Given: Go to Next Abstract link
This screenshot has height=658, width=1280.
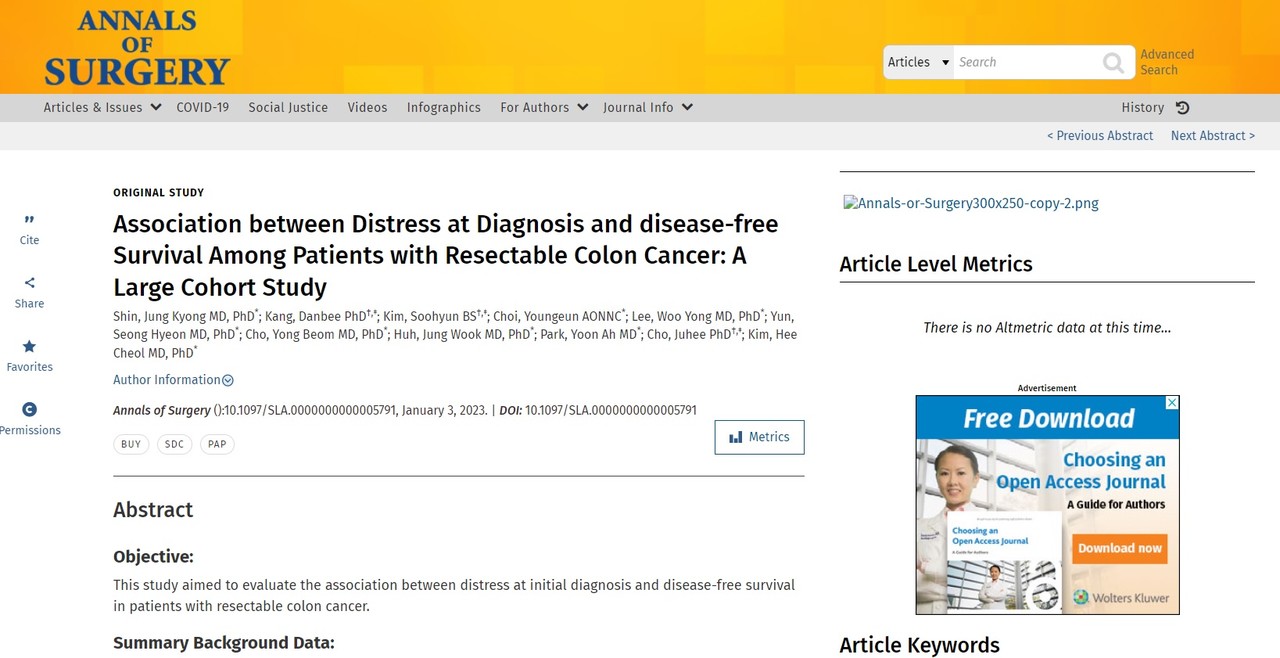Looking at the screenshot, I should click(1212, 136).
